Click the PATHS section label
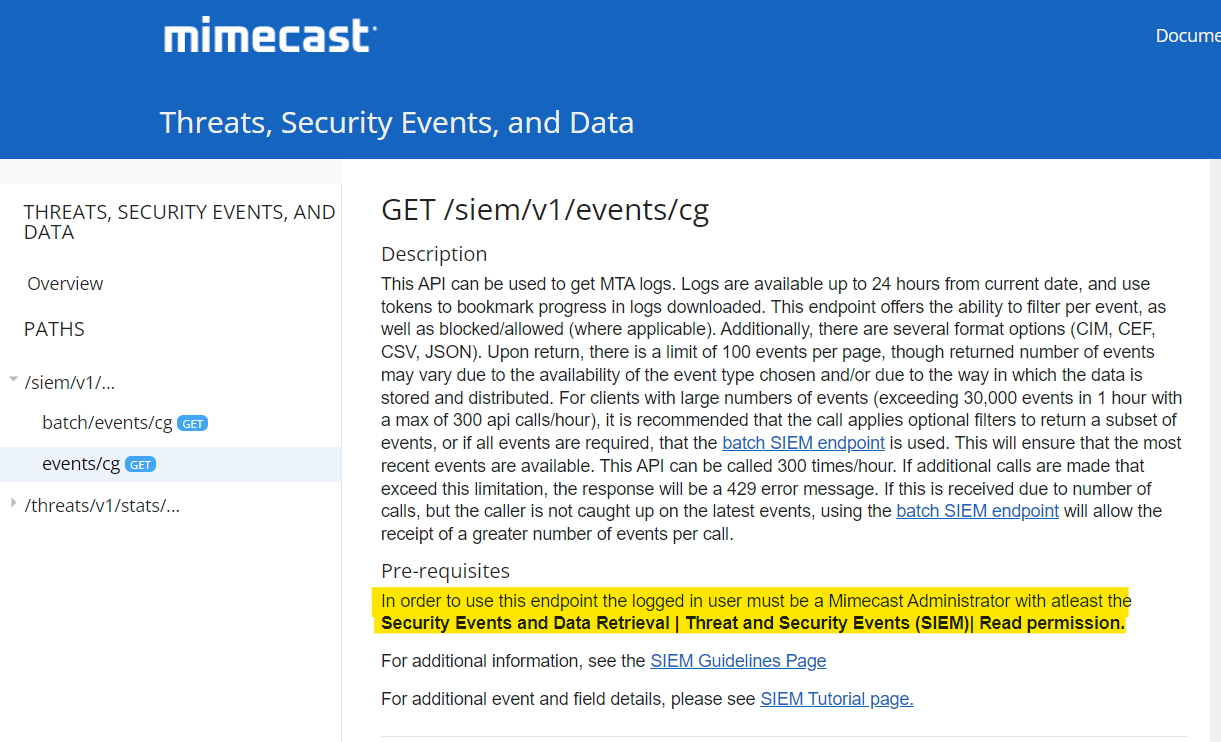This screenshot has width=1221, height=742. click(54, 329)
